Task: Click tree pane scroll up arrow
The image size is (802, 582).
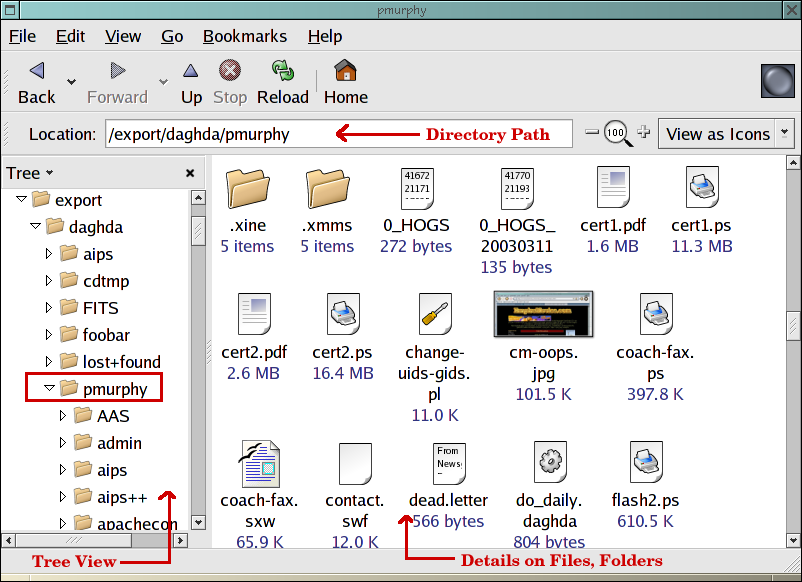Action: [x=198, y=197]
